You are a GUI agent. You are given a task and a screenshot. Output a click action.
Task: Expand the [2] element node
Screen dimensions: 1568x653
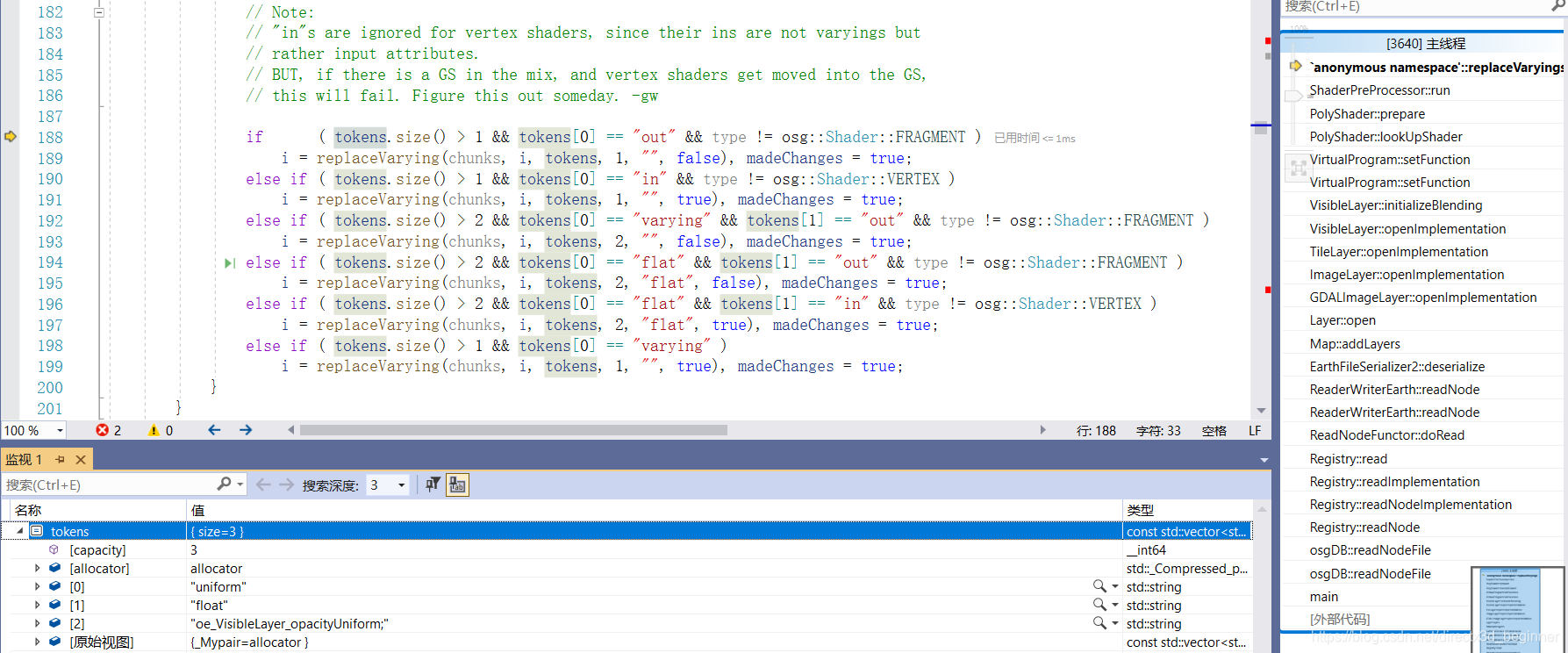37,623
